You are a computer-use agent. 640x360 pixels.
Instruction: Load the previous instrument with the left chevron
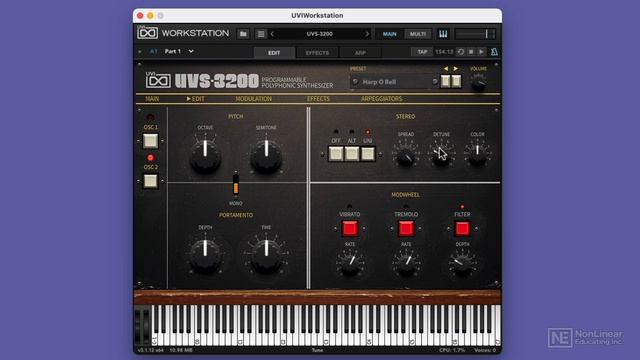[272, 34]
